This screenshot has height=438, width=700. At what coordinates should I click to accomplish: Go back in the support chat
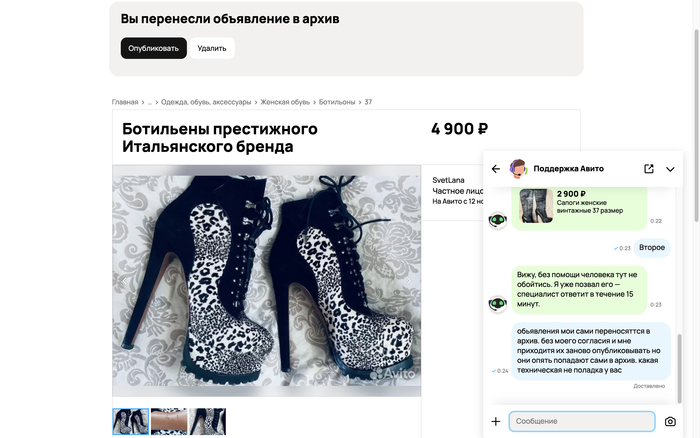(496, 169)
